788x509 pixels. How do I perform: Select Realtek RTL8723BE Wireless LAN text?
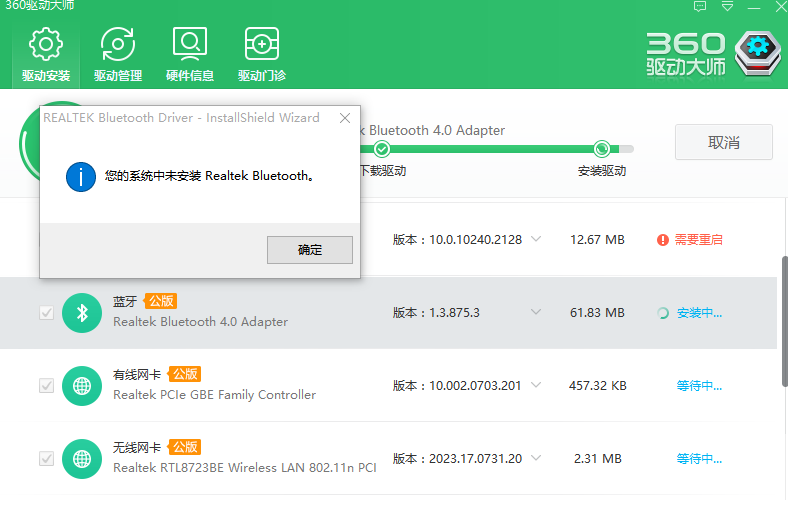click(x=245, y=468)
